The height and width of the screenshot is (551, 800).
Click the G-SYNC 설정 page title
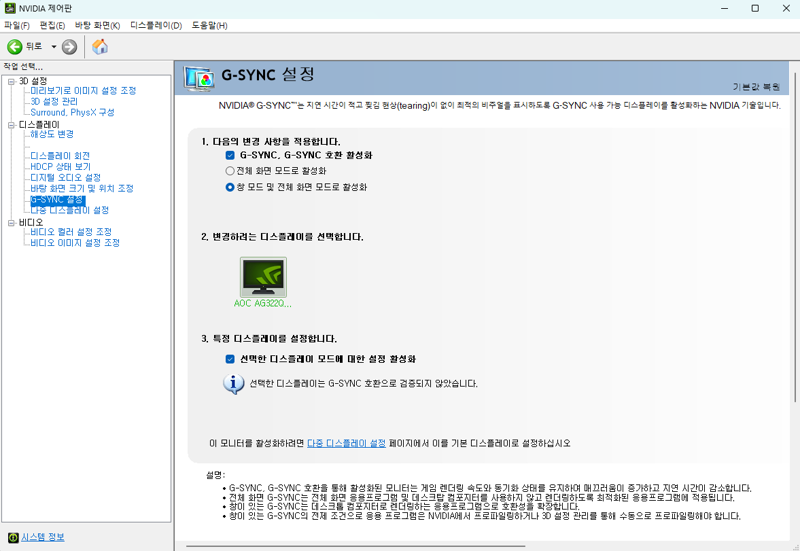(268, 75)
